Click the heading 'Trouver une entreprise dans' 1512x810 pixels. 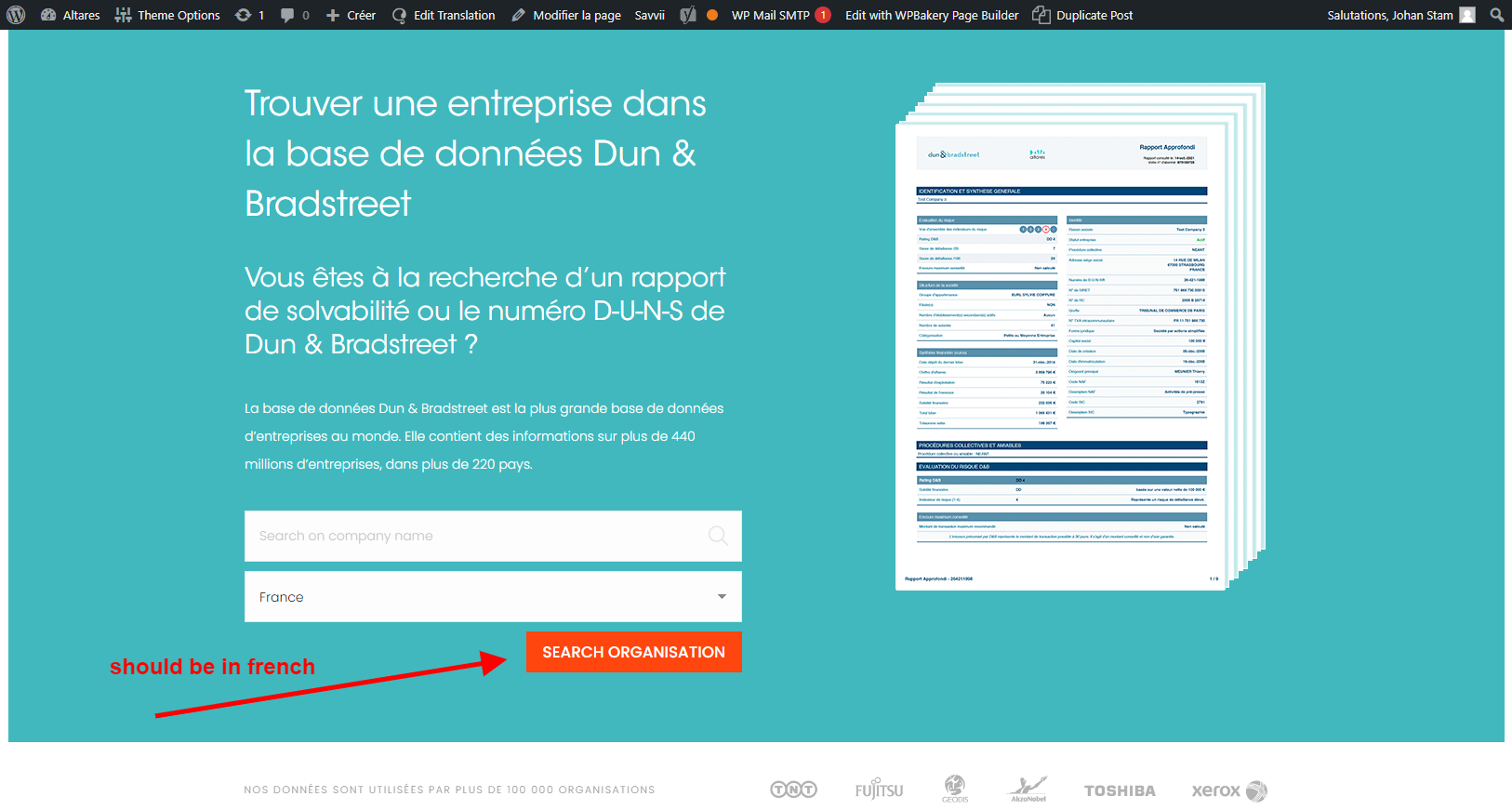pos(475,103)
